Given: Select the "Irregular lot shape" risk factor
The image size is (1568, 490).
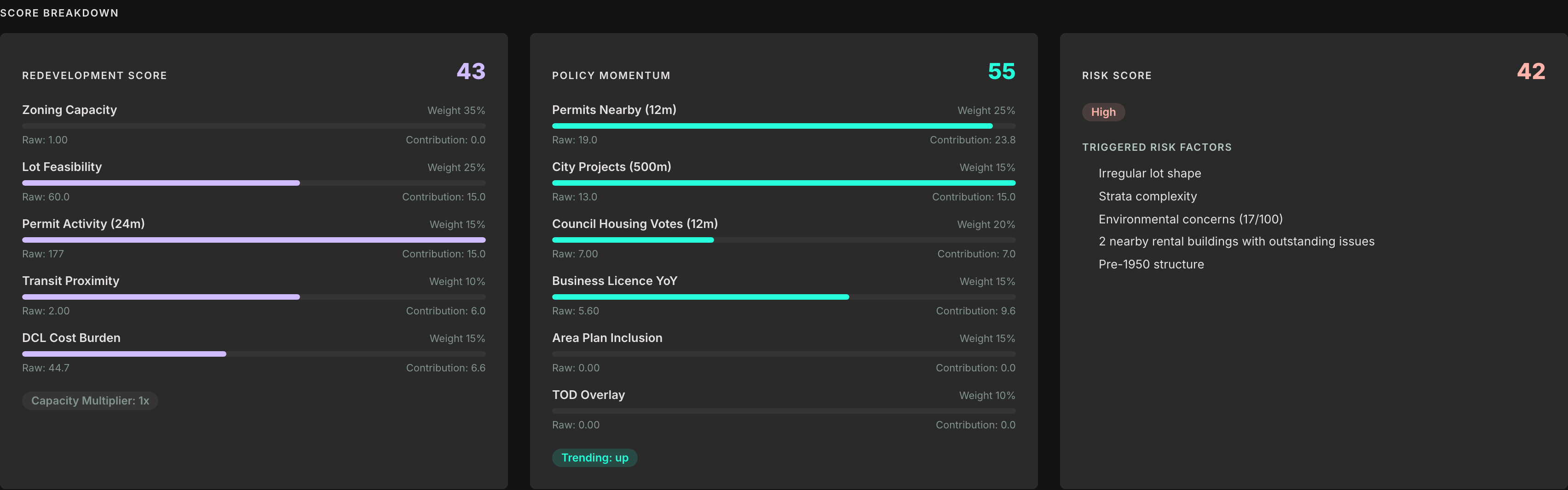Looking at the screenshot, I should coord(1150,173).
